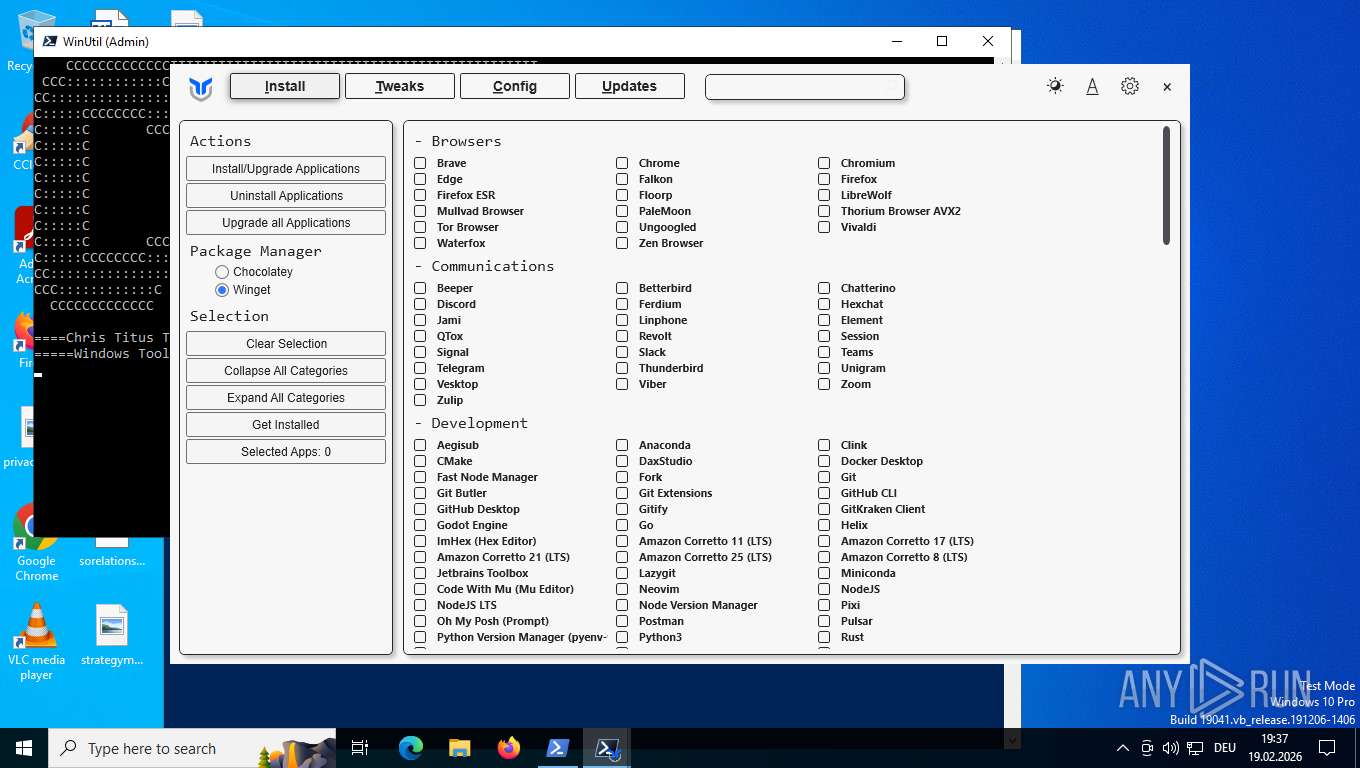Viewport: 1360px width, 768px height.
Task: Select the Chocolatey package manager radio button
Action: coord(222,272)
